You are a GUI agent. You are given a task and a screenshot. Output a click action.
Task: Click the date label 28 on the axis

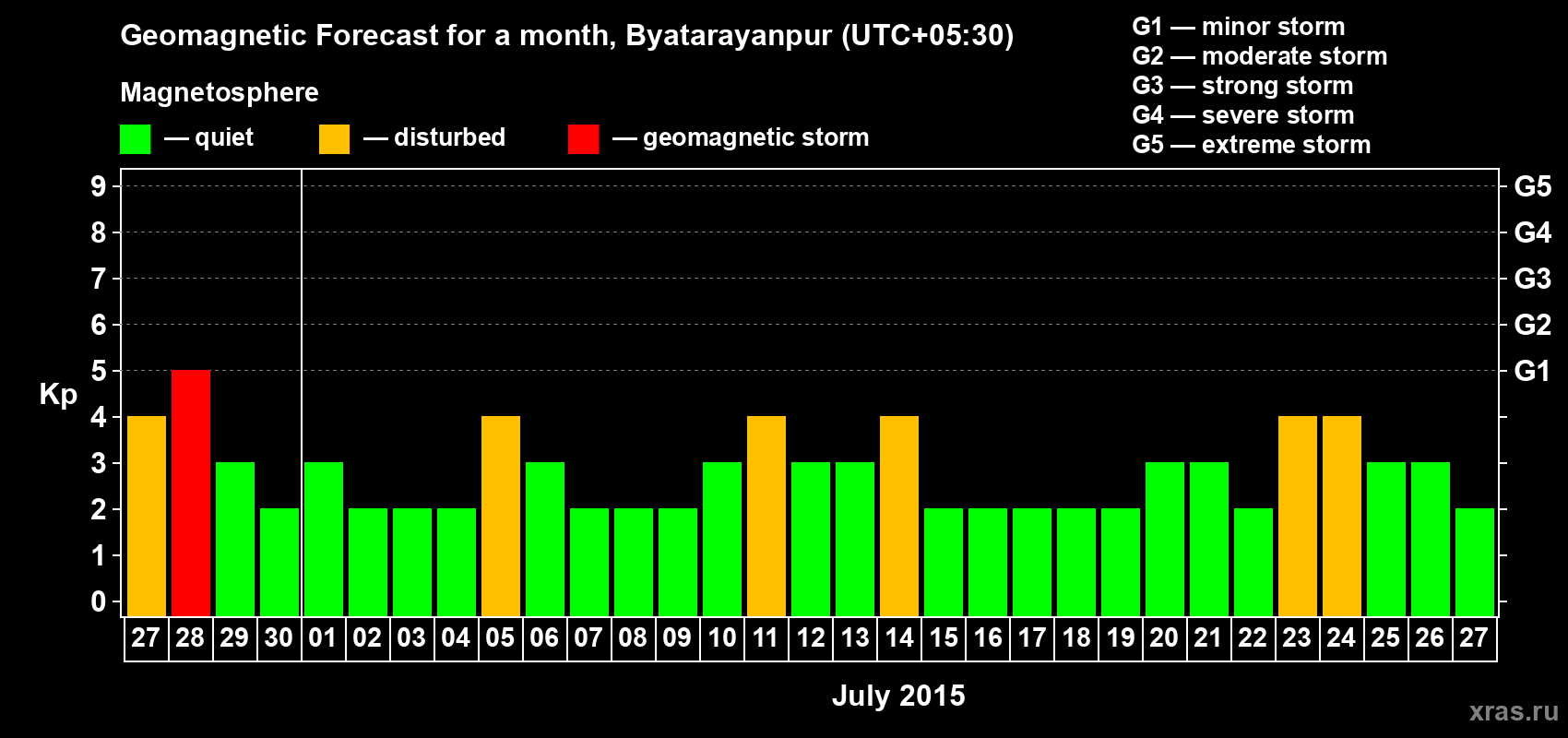(190, 638)
